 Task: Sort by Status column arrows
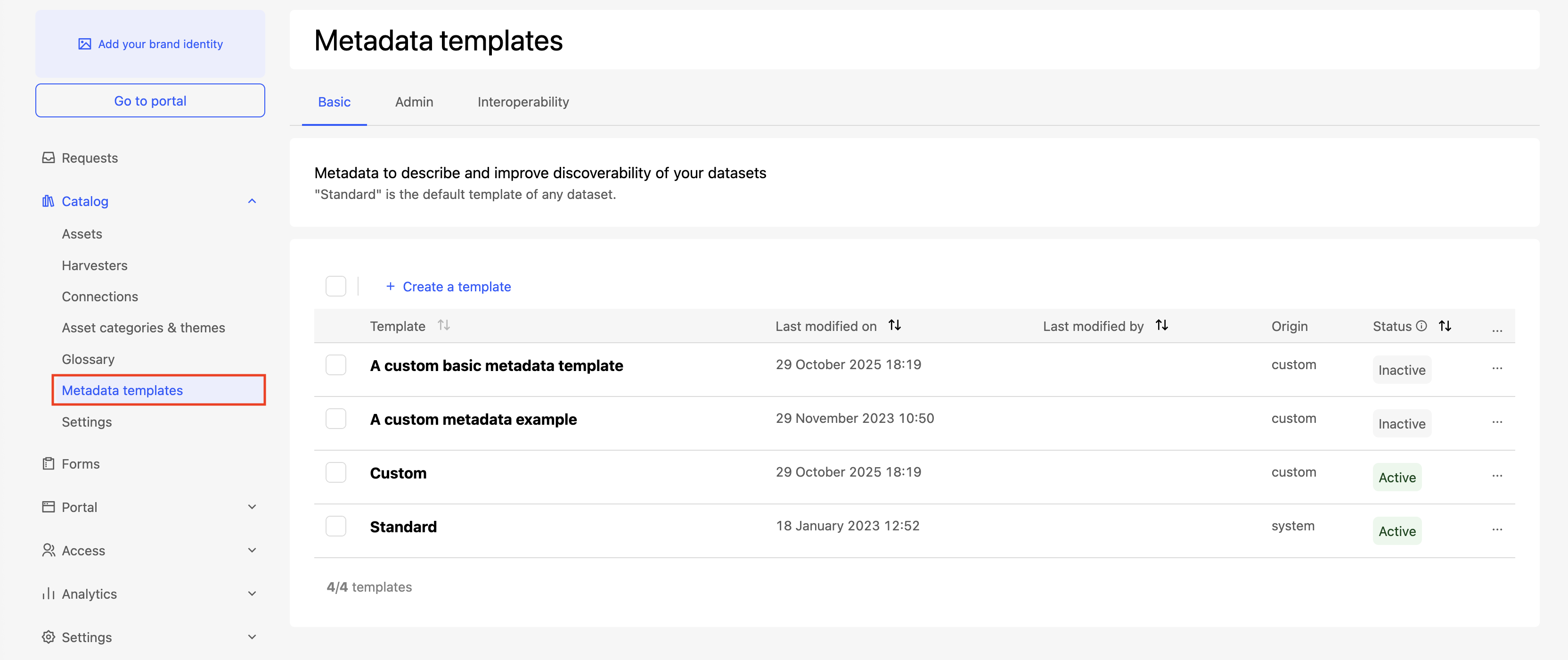(1445, 326)
